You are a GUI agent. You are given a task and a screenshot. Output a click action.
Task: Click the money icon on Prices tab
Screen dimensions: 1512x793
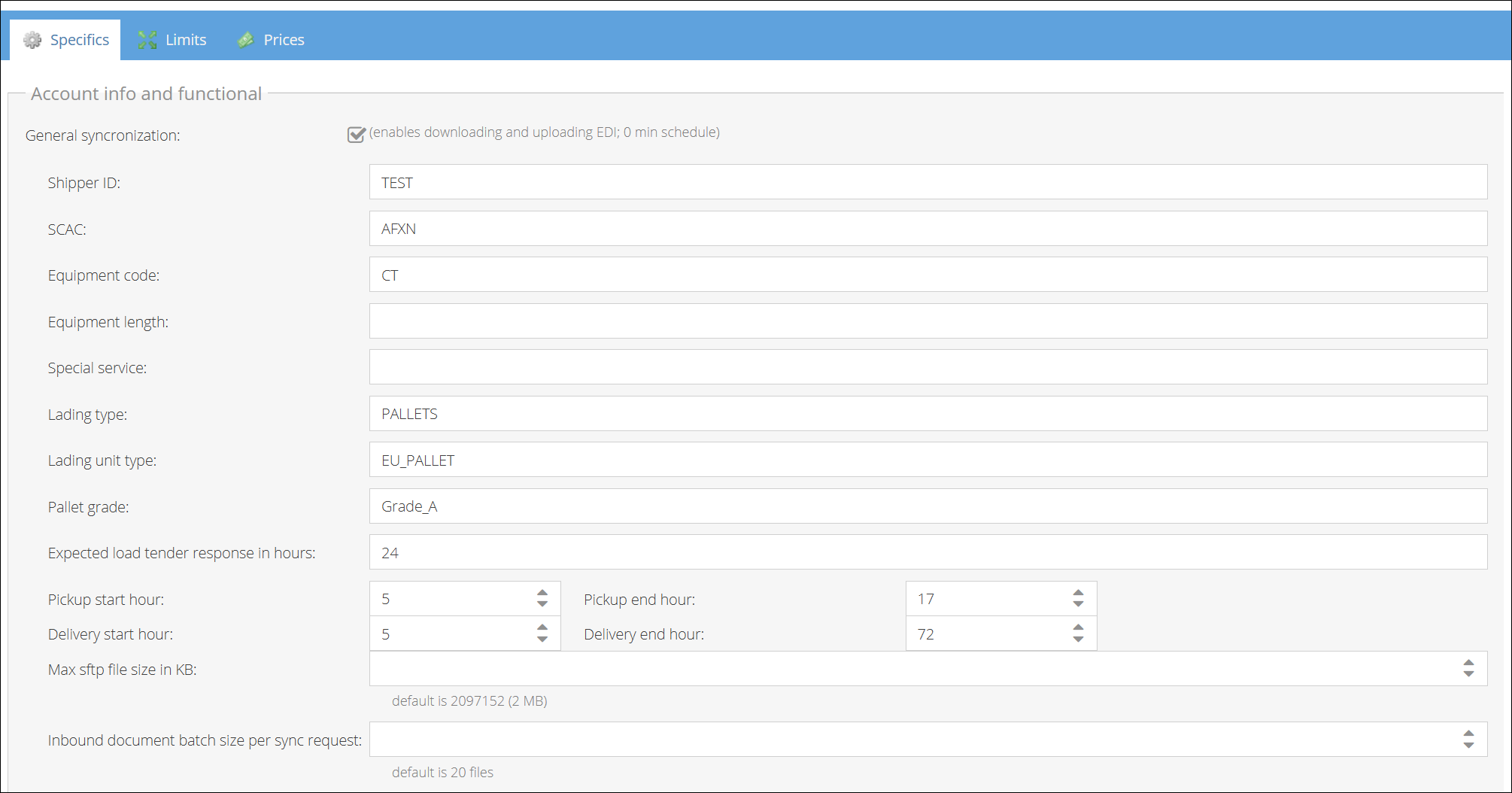click(x=246, y=40)
